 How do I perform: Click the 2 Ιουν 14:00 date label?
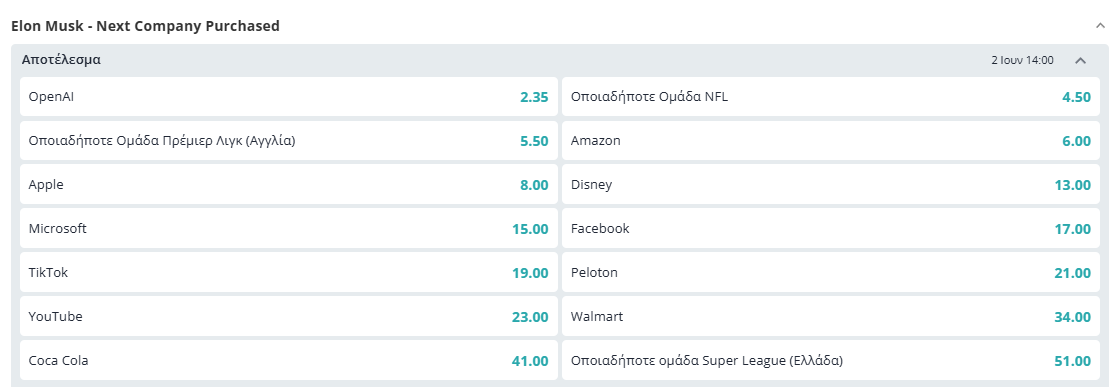(x=1022, y=60)
